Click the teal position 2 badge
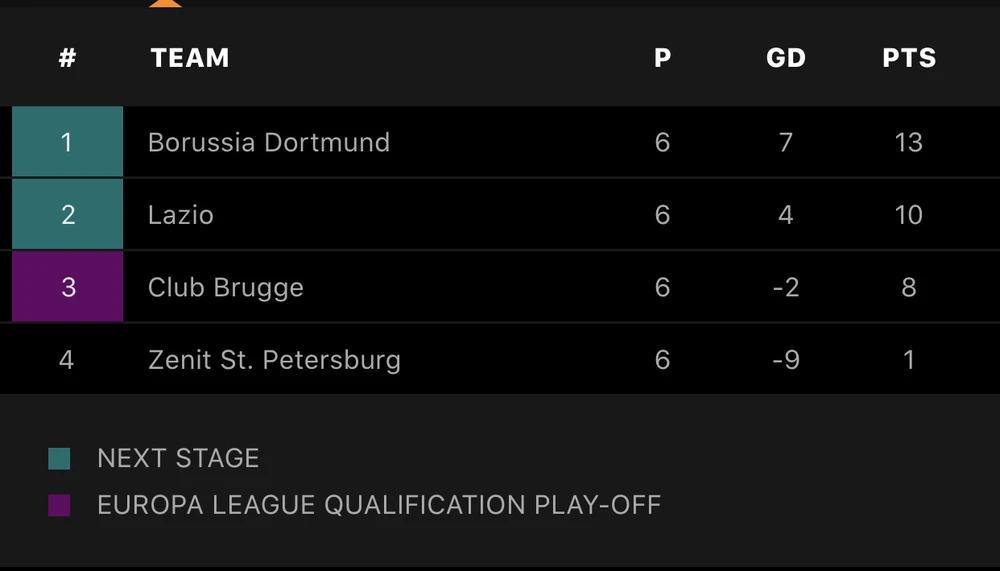The width and height of the screenshot is (1000, 571). click(x=67, y=215)
